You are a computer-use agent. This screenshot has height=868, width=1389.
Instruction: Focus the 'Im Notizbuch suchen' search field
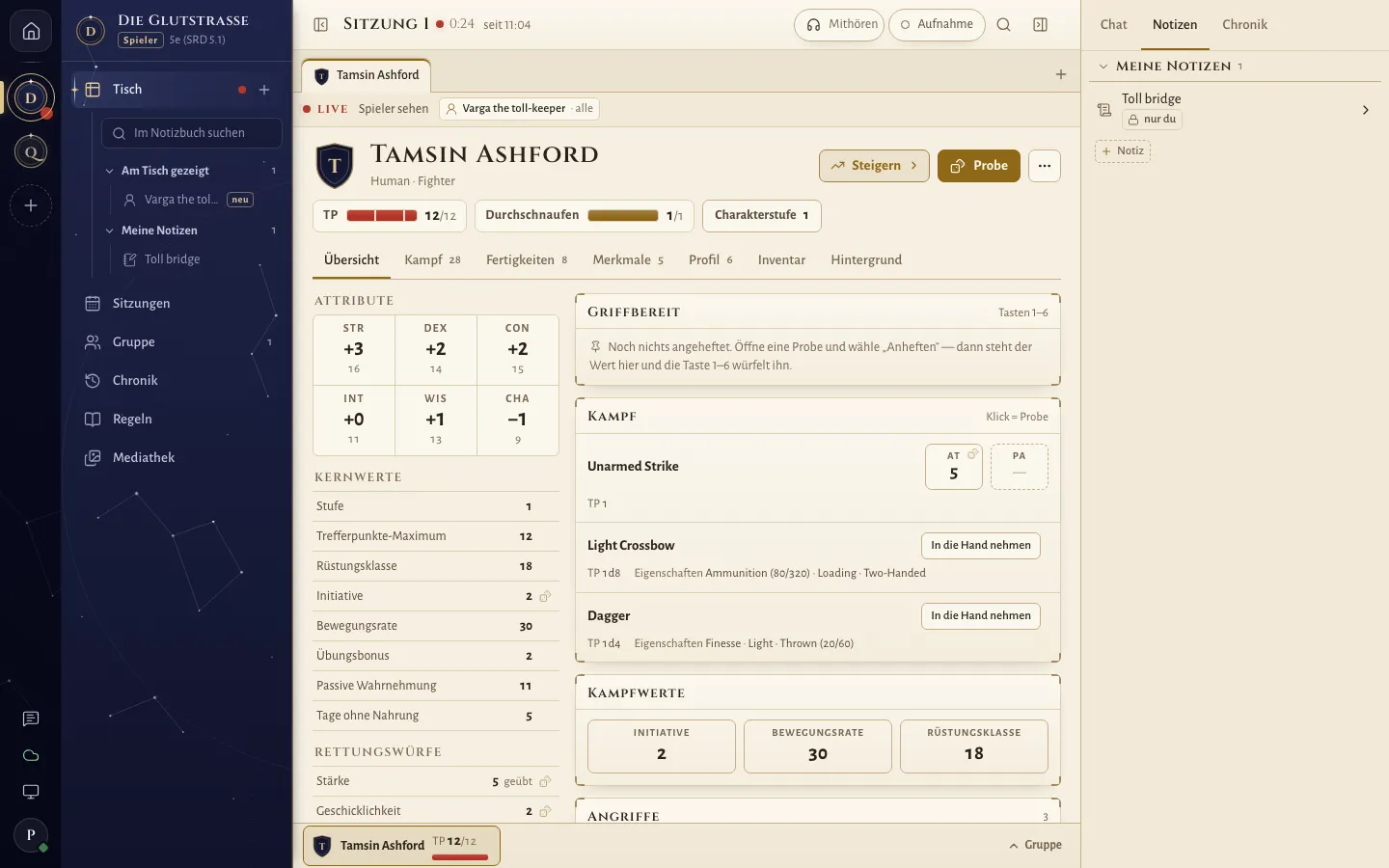[192, 133]
